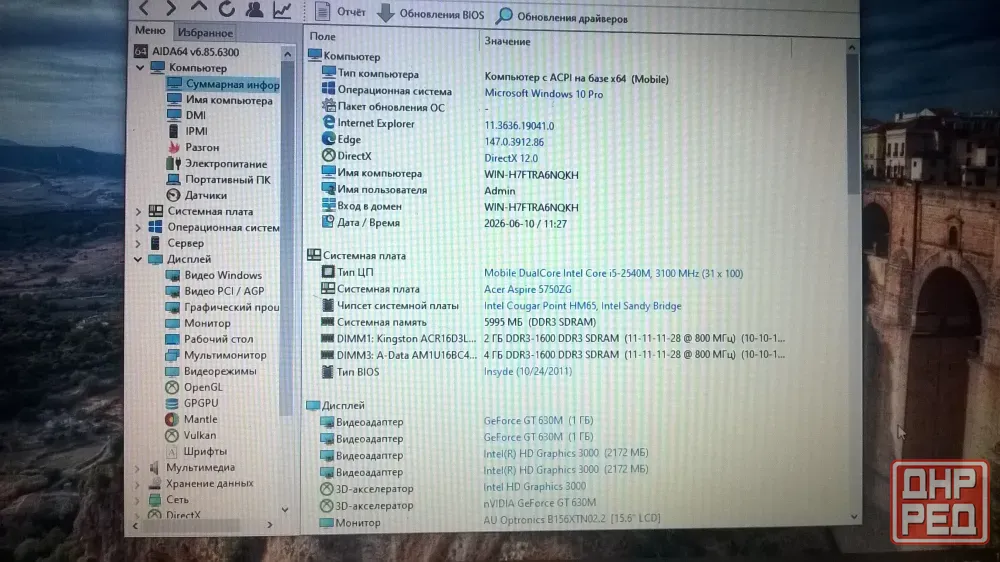Image resolution: width=1000 pixels, height=562 pixels.
Task: Click AU Optronics B156XTN02.2 monitor link
Action: pos(571,519)
